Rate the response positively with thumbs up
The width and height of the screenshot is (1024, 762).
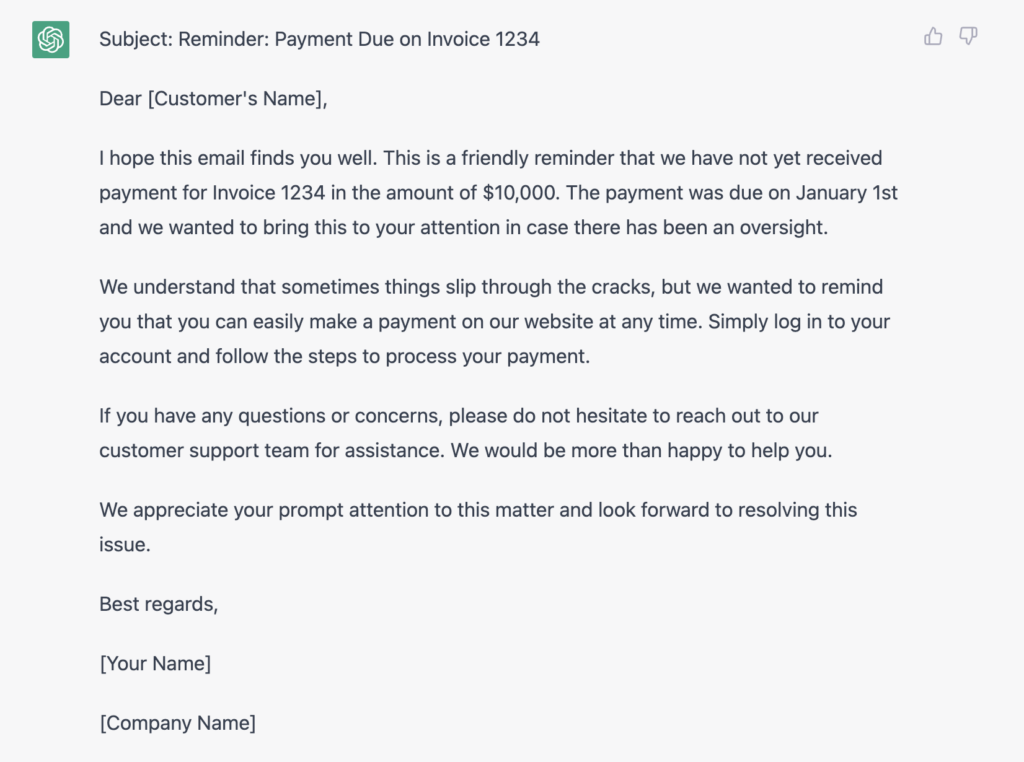[x=933, y=36]
